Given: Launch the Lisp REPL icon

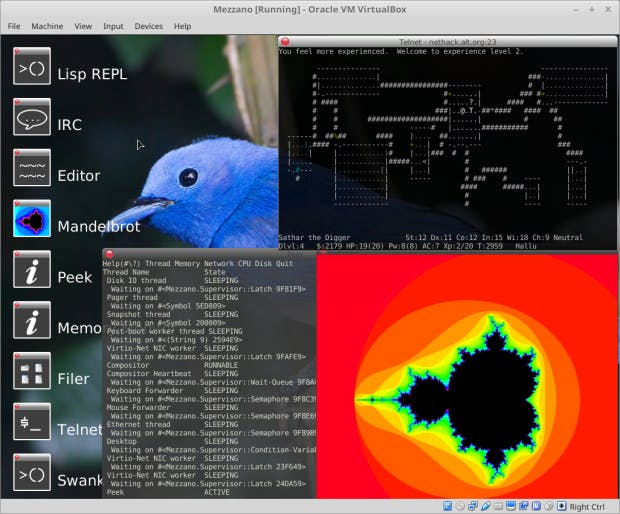Looking at the screenshot, I should 32,66.
